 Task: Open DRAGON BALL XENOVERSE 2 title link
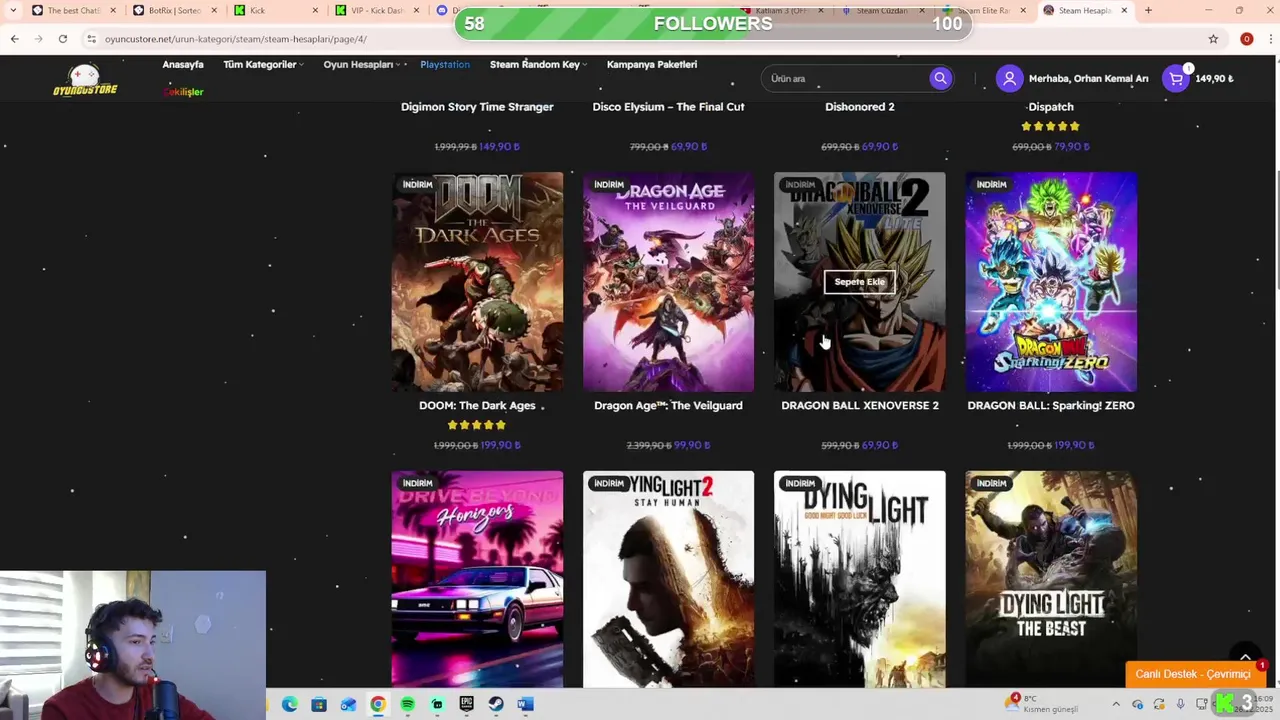(860, 406)
